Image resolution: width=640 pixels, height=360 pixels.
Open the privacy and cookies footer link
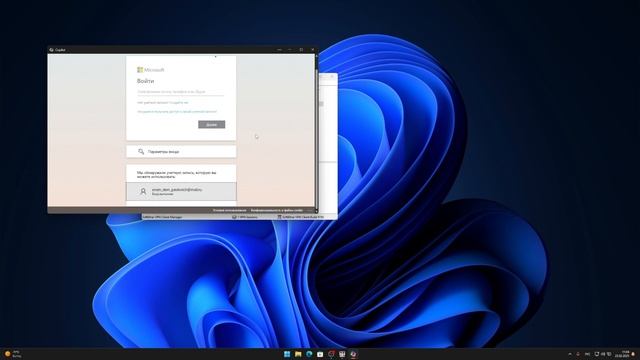(x=277, y=210)
